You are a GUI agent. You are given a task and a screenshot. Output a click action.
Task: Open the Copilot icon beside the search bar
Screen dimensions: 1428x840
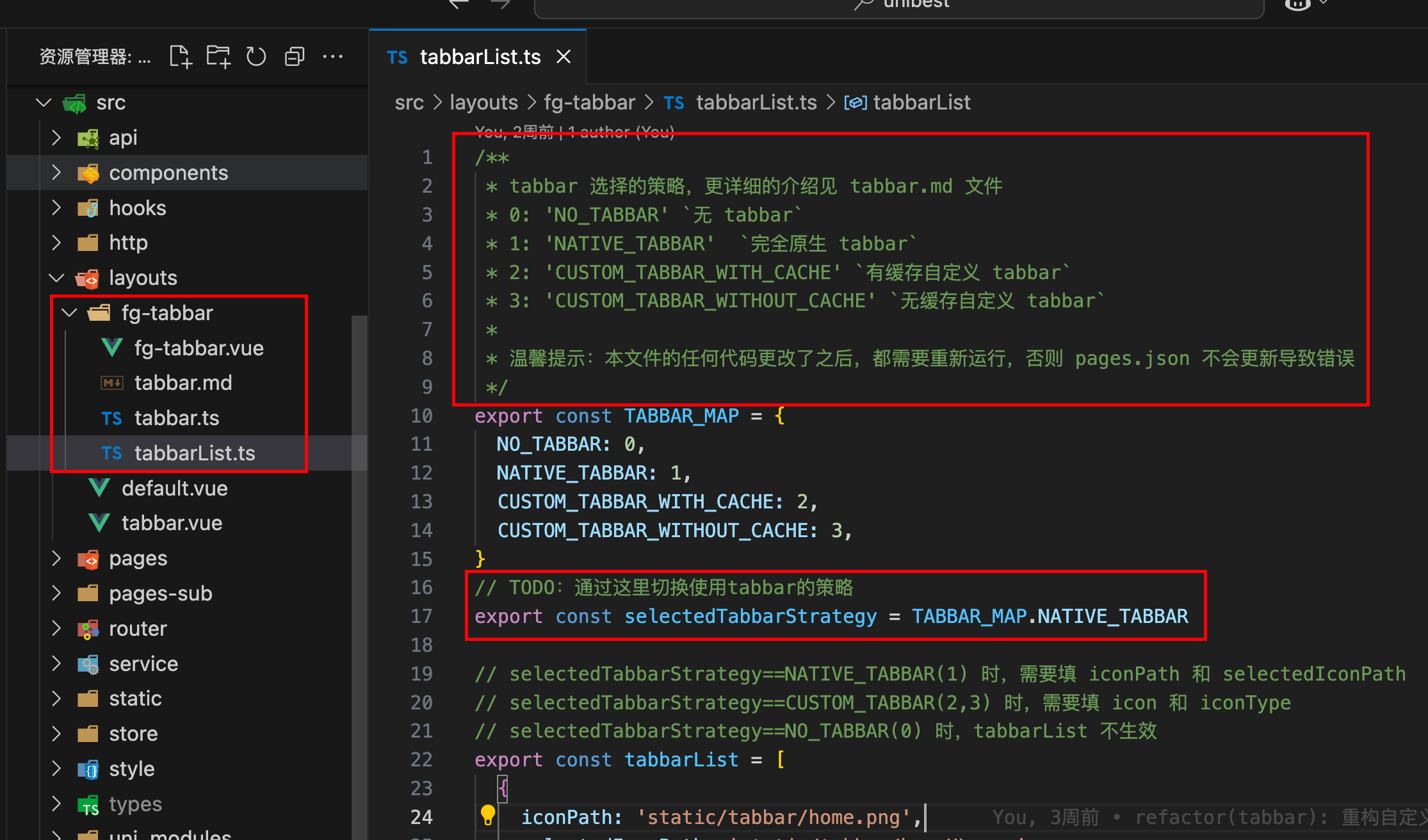[1297, 4]
